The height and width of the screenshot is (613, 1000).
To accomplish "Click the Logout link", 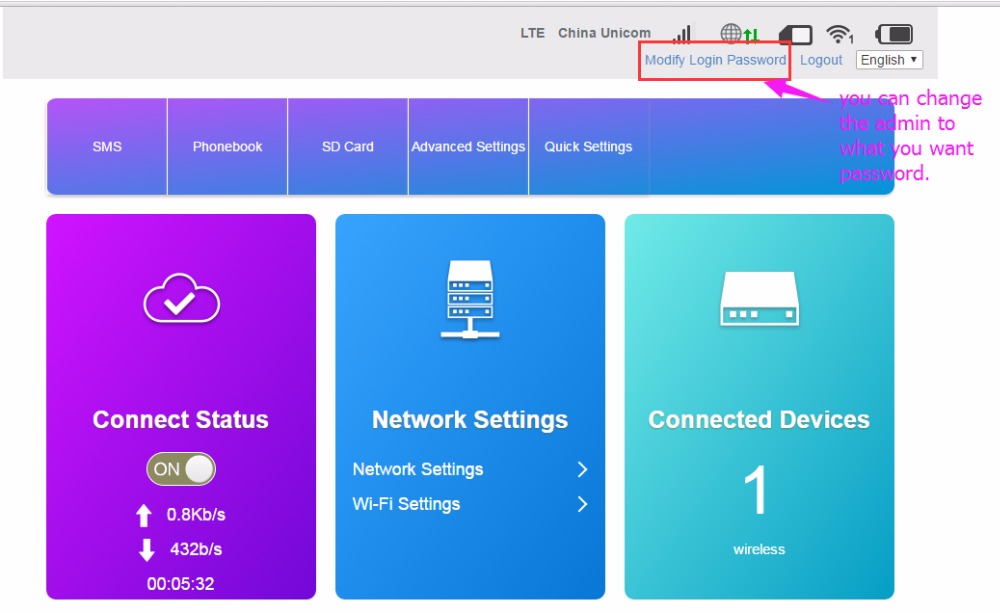I will pyautogui.click(x=821, y=60).
